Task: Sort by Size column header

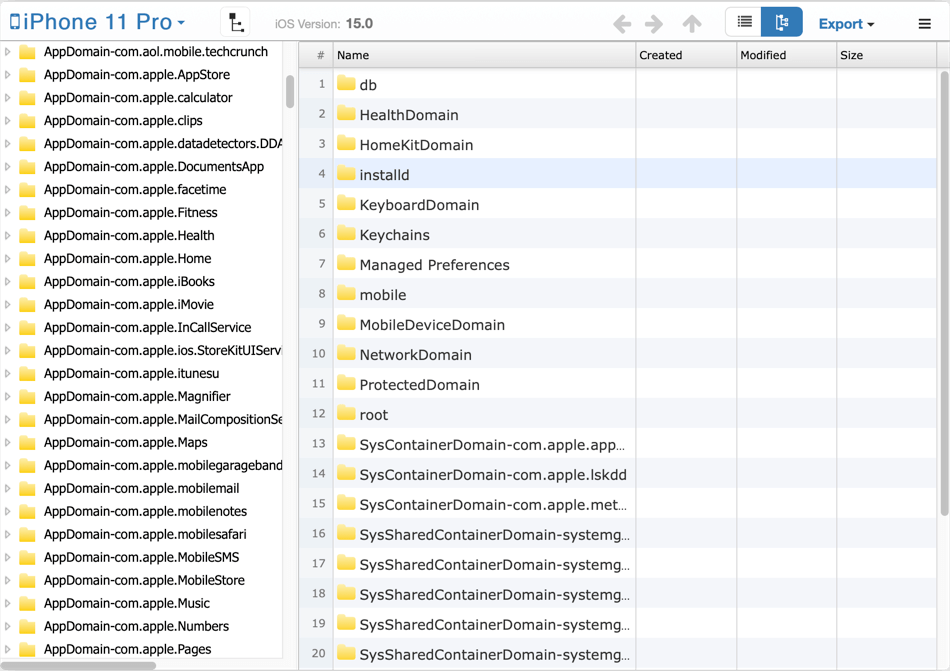Action: [886, 55]
